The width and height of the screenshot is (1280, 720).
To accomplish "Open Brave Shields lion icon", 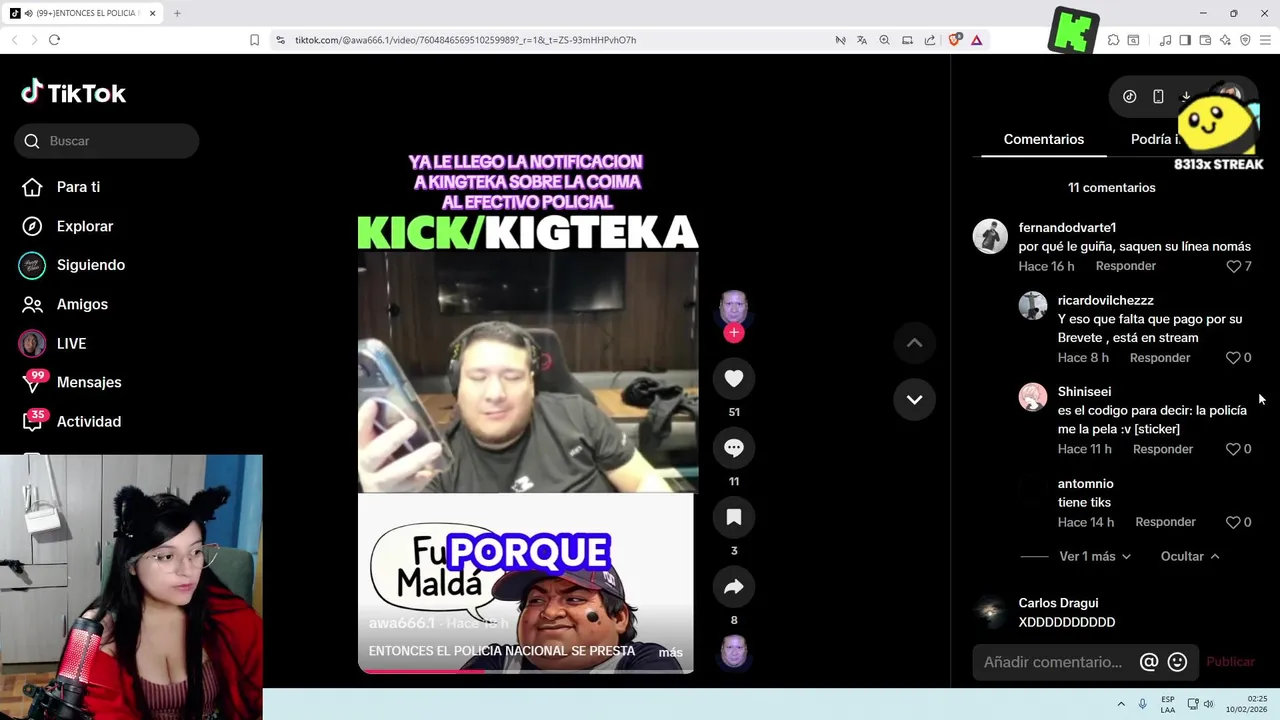I will pos(954,40).
